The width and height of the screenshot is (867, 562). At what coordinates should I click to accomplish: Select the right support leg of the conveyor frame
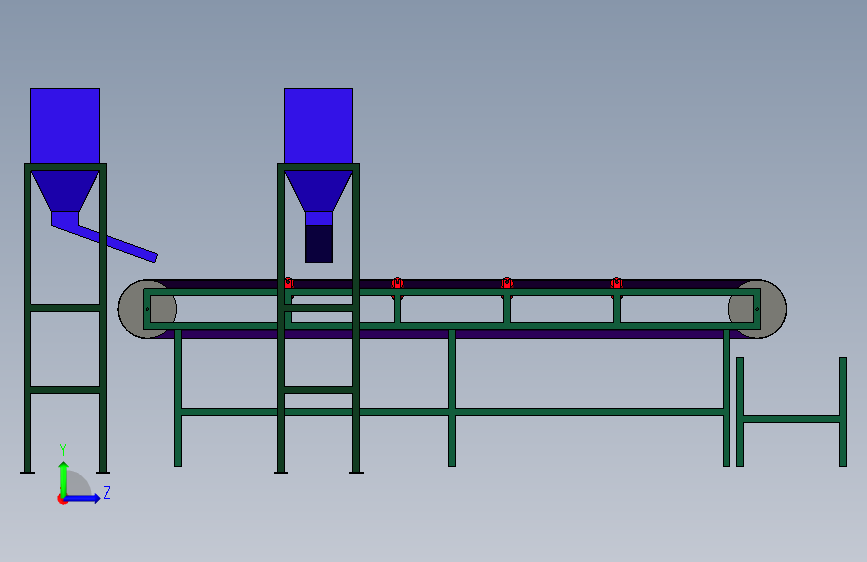tap(727, 398)
